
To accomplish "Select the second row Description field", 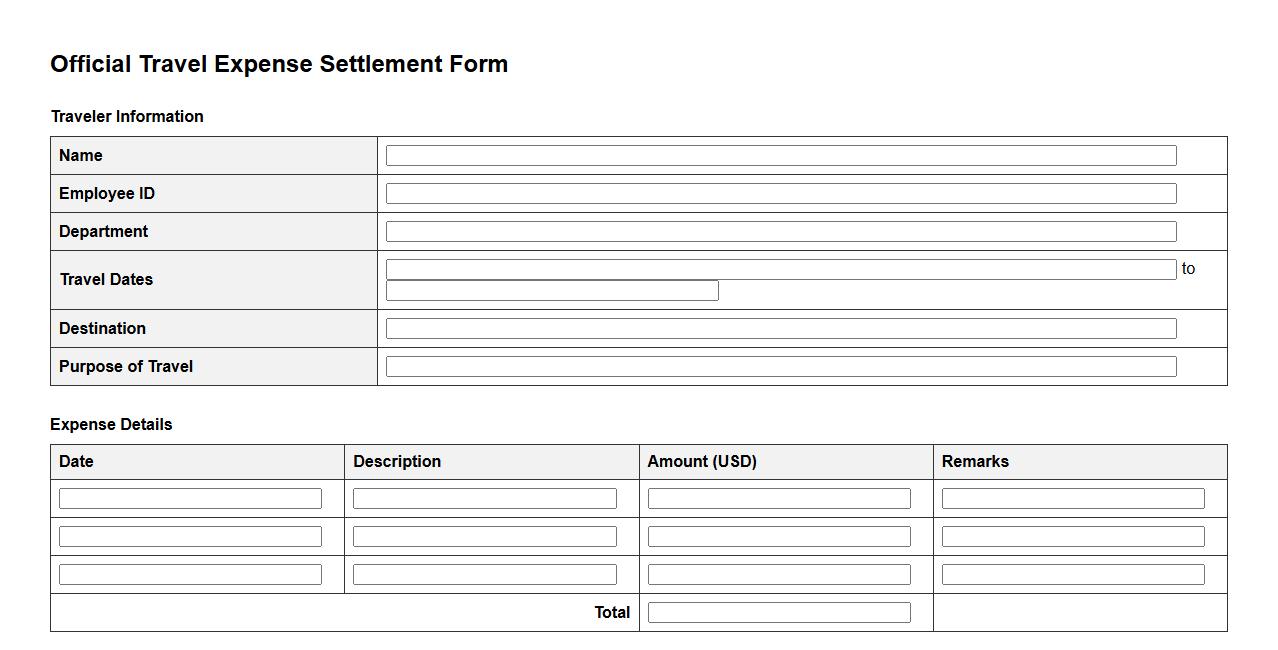I will tap(484, 537).
